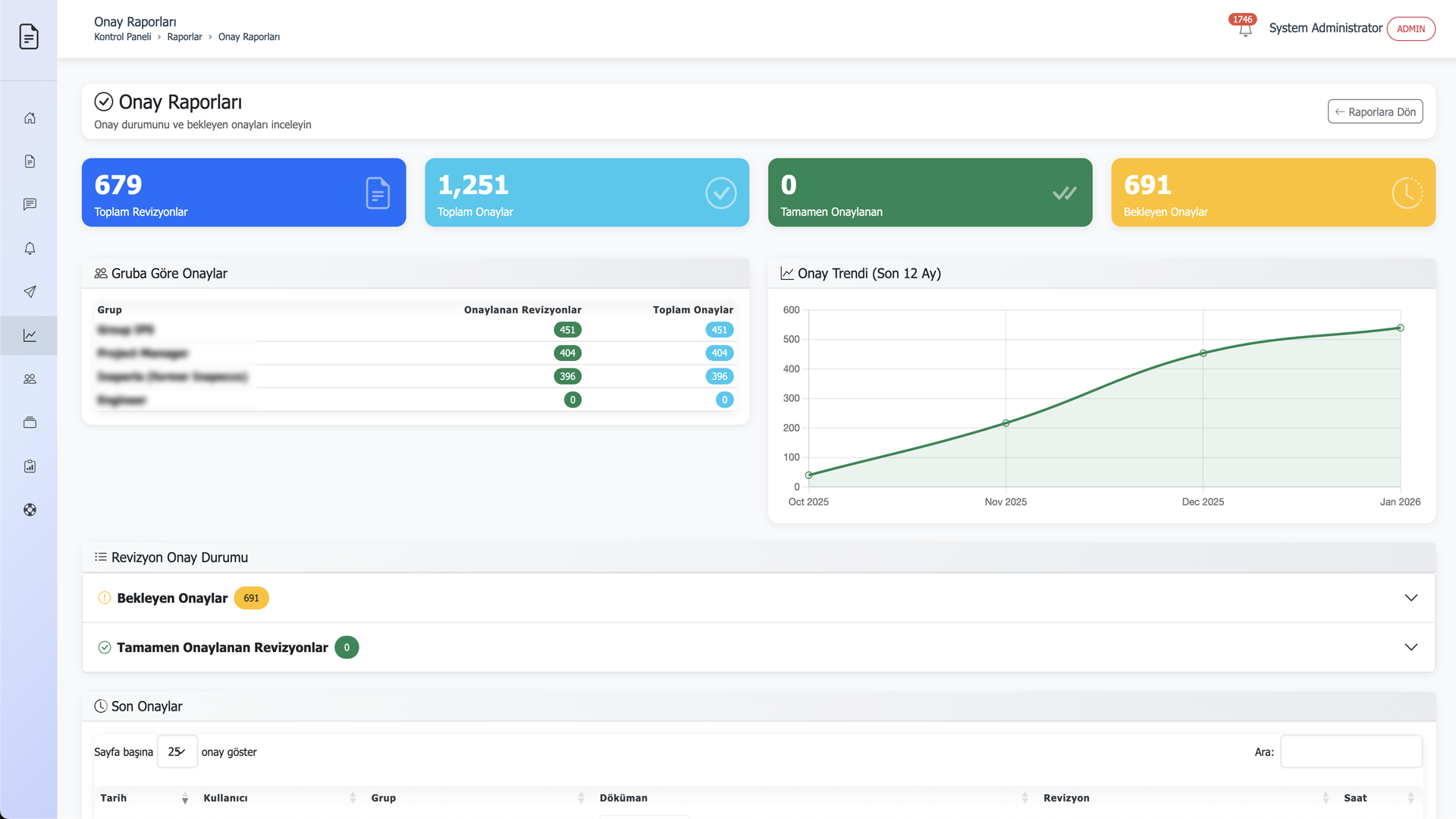The height and width of the screenshot is (819, 1456).
Task: Open the messages chat icon in sidebar
Action: click(30, 205)
